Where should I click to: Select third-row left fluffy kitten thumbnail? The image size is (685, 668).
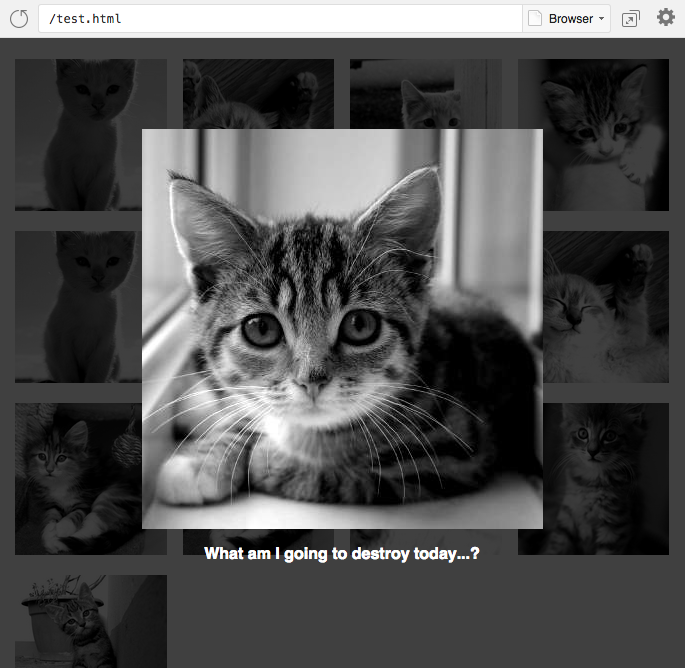pyautogui.click(x=79, y=479)
